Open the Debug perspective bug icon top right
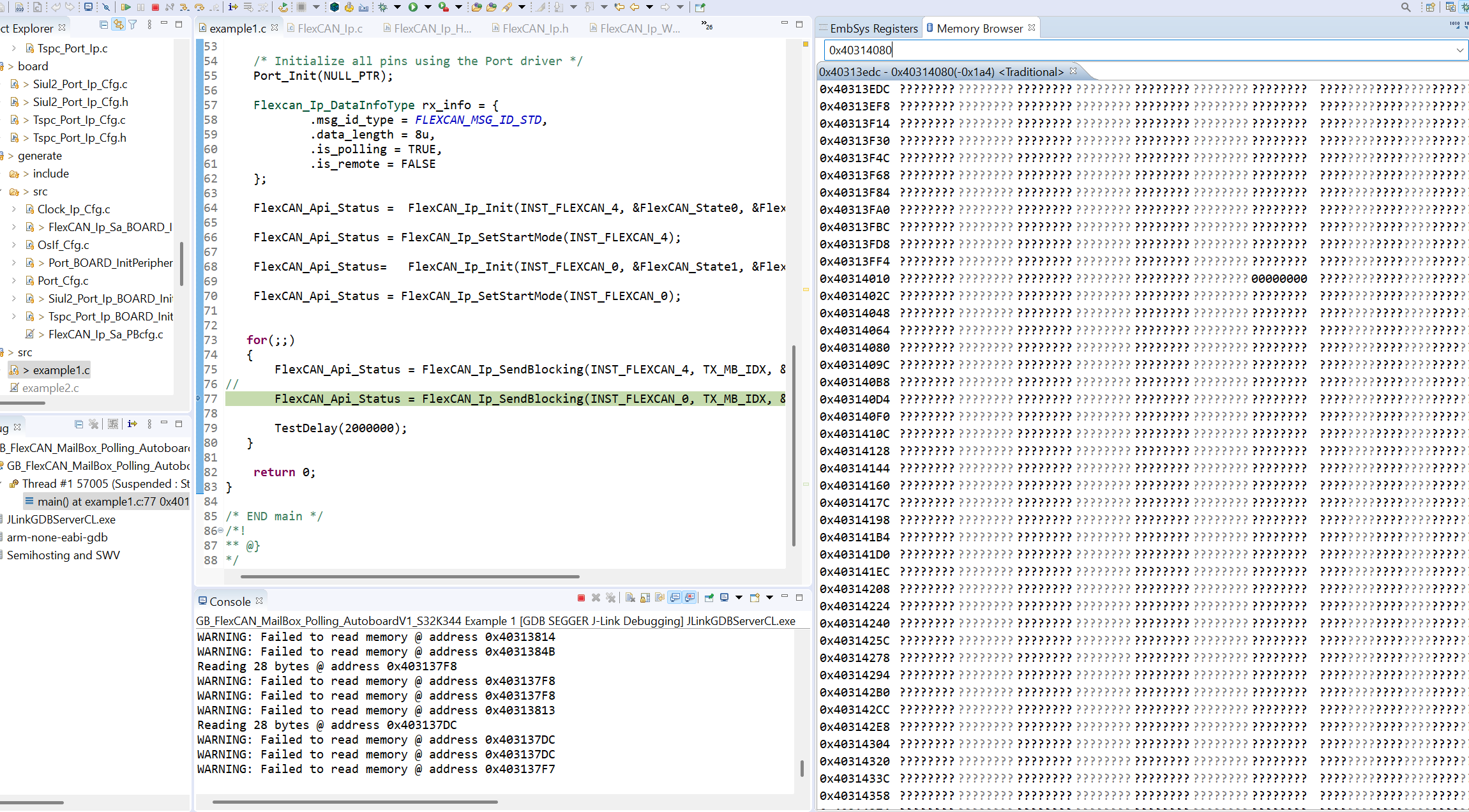Viewport: 1469px width, 812px height. (x=1466, y=7)
